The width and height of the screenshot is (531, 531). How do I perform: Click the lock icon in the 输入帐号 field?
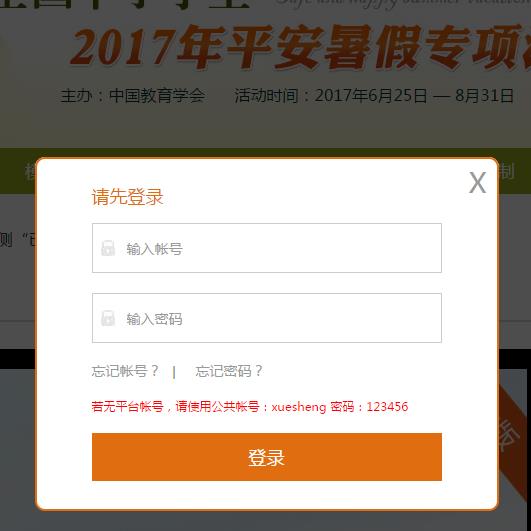(x=108, y=248)
